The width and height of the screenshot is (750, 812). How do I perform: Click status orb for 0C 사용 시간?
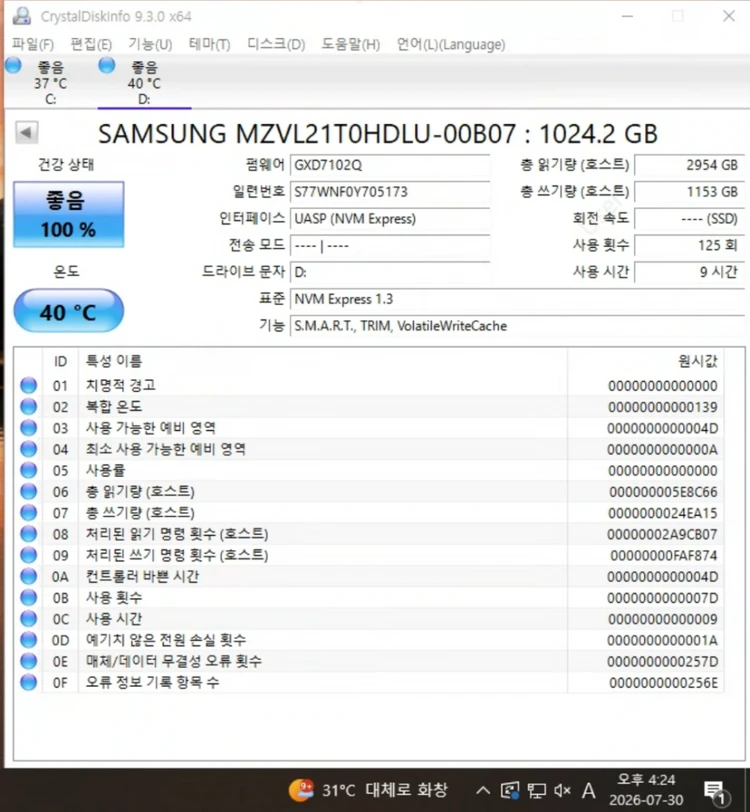point(28,619)
